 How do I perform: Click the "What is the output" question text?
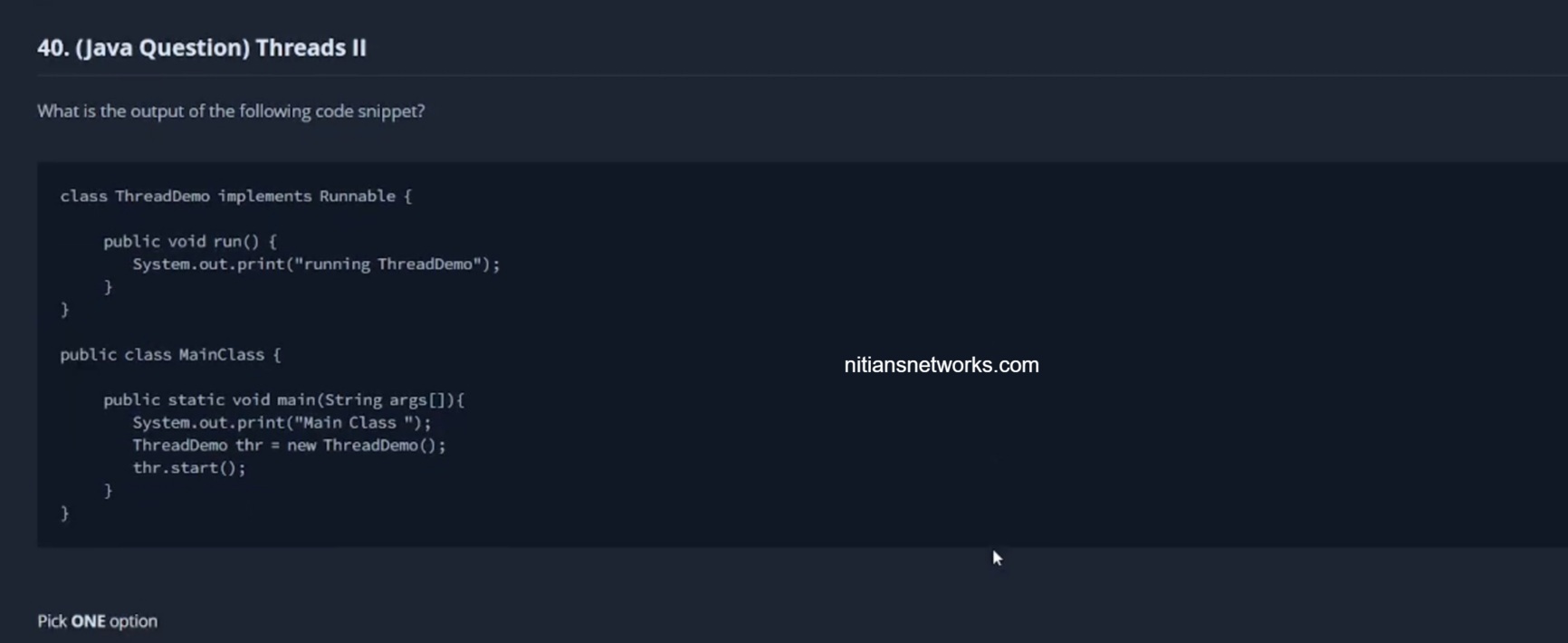[230, 111]
